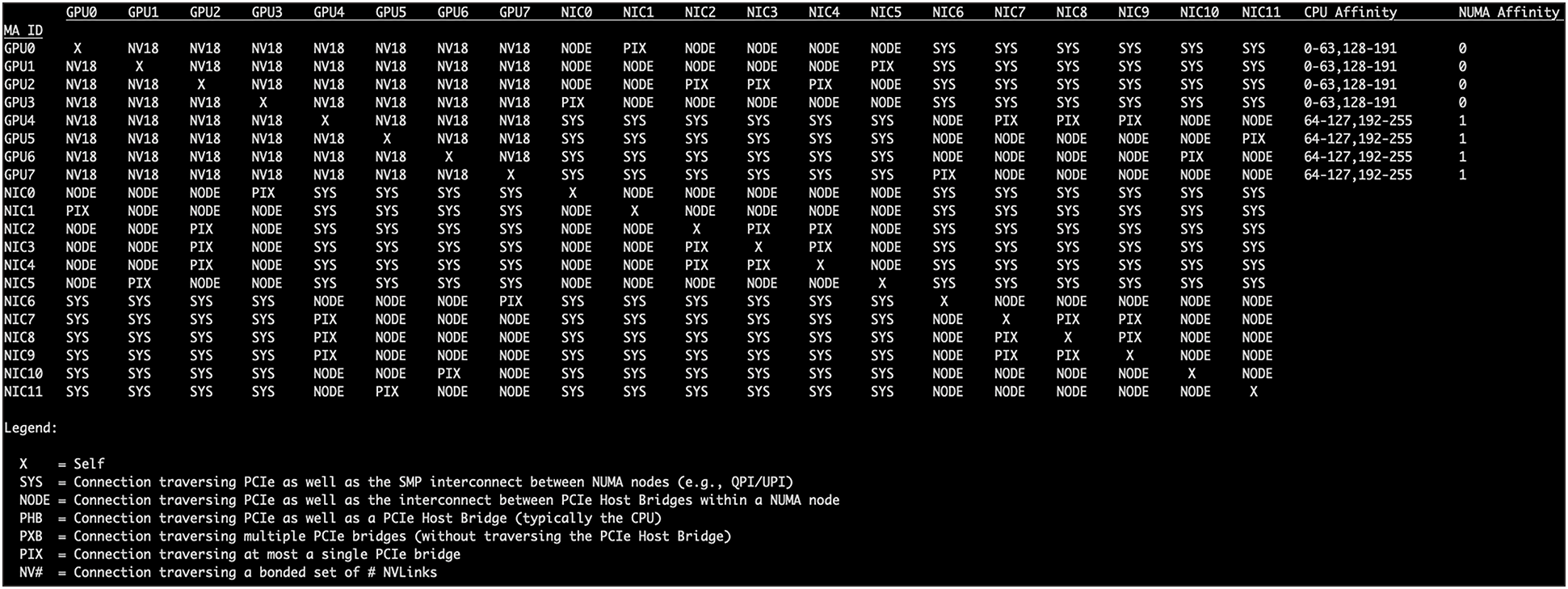Click NUMA Affinity value in GPU1 row

1462,66
